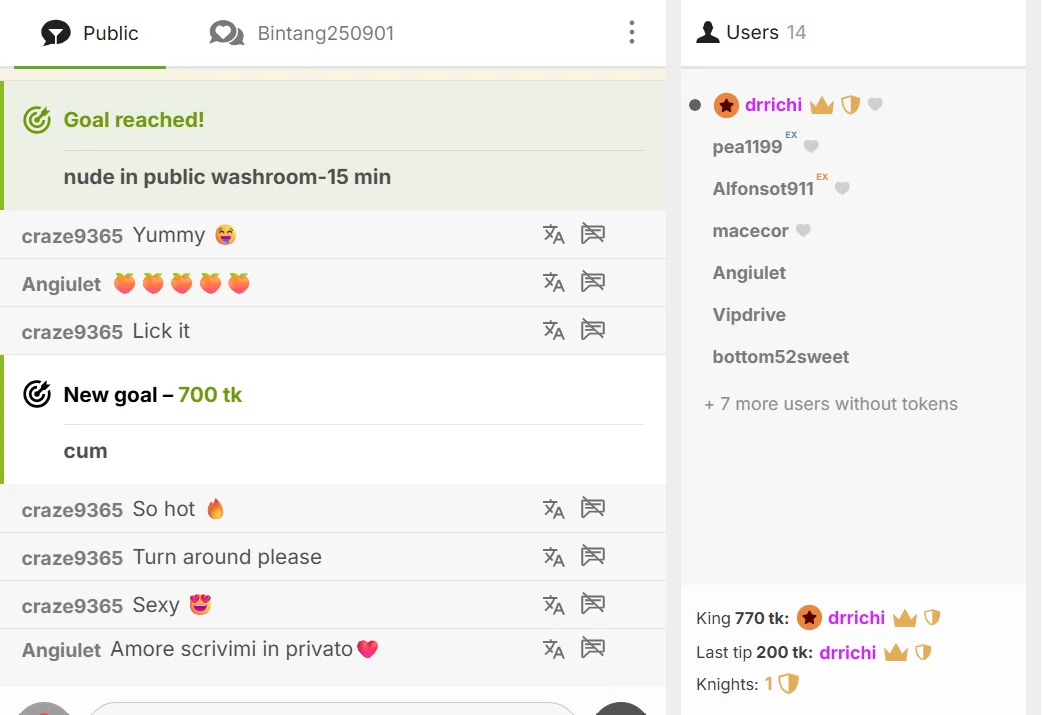Mute chat icon beside craze9365's "Sexy" message

pyautogui.click(x=592, y=604)
